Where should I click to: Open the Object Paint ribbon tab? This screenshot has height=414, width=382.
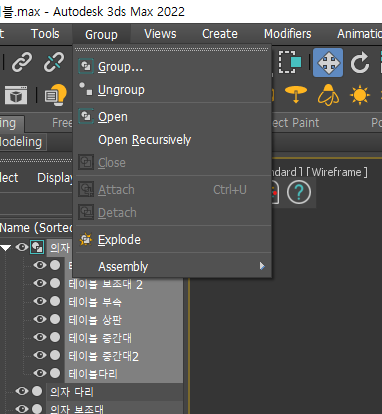296,123
